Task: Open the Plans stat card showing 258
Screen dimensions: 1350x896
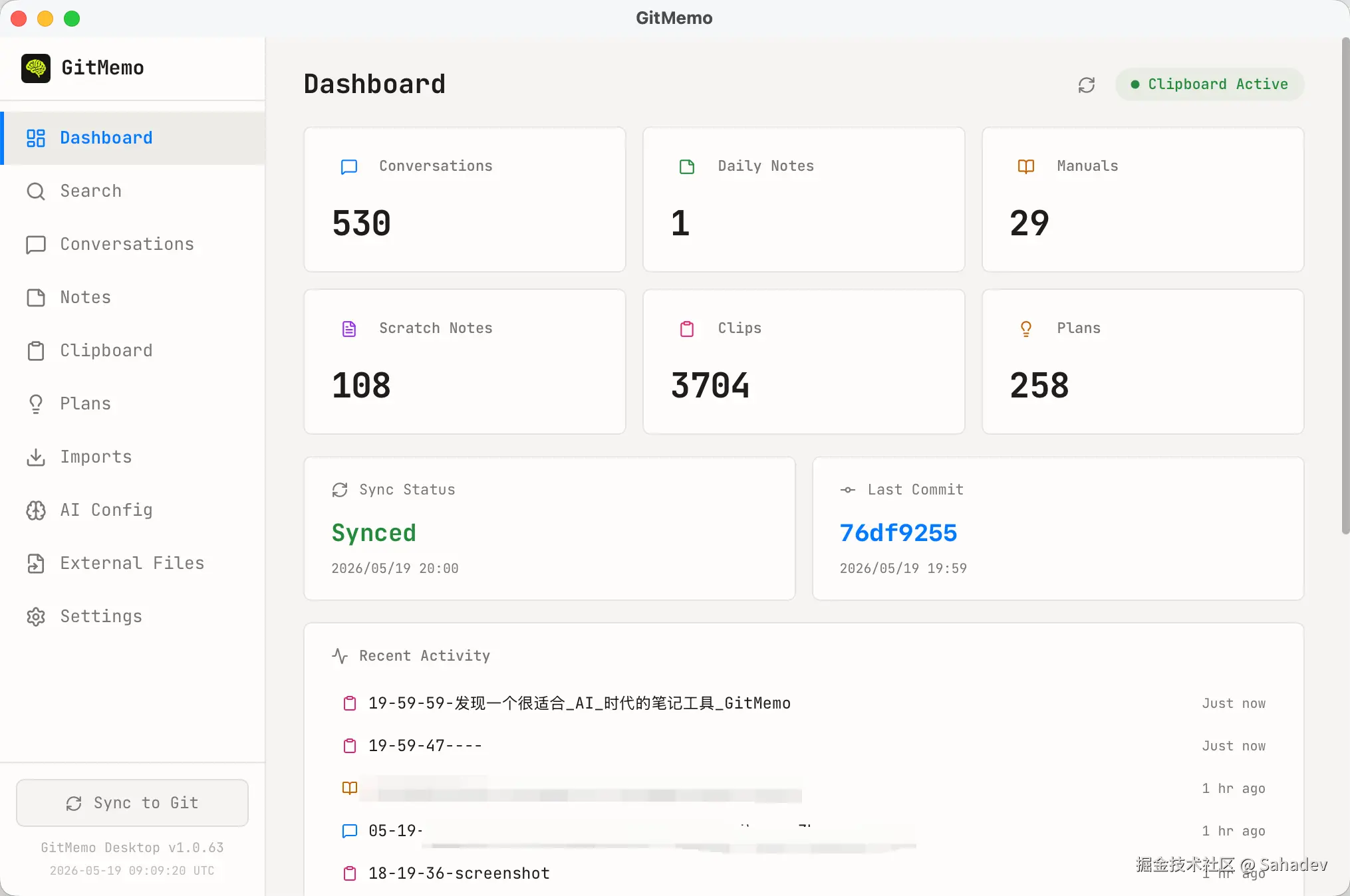Action: click(1143, 362)
